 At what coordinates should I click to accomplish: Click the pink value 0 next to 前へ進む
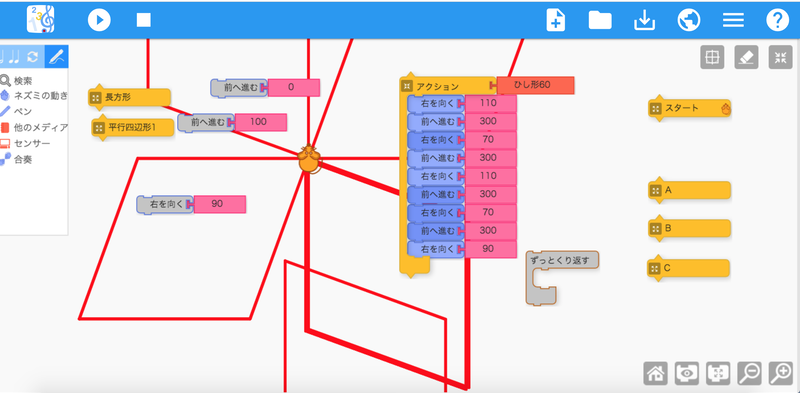pos(294,87)
